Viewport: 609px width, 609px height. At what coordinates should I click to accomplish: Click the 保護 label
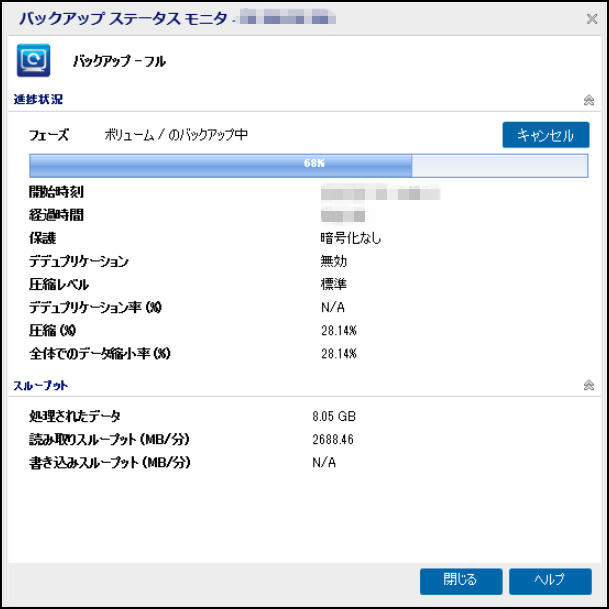(x=42, y=238)
